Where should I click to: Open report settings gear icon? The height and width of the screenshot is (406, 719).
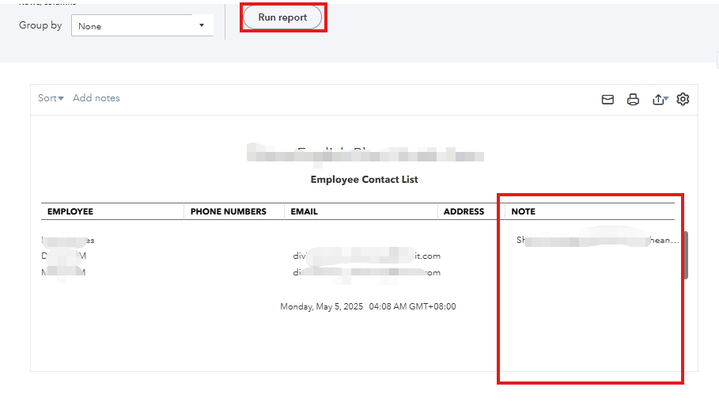pyautogui.click(x=683, y=99)
